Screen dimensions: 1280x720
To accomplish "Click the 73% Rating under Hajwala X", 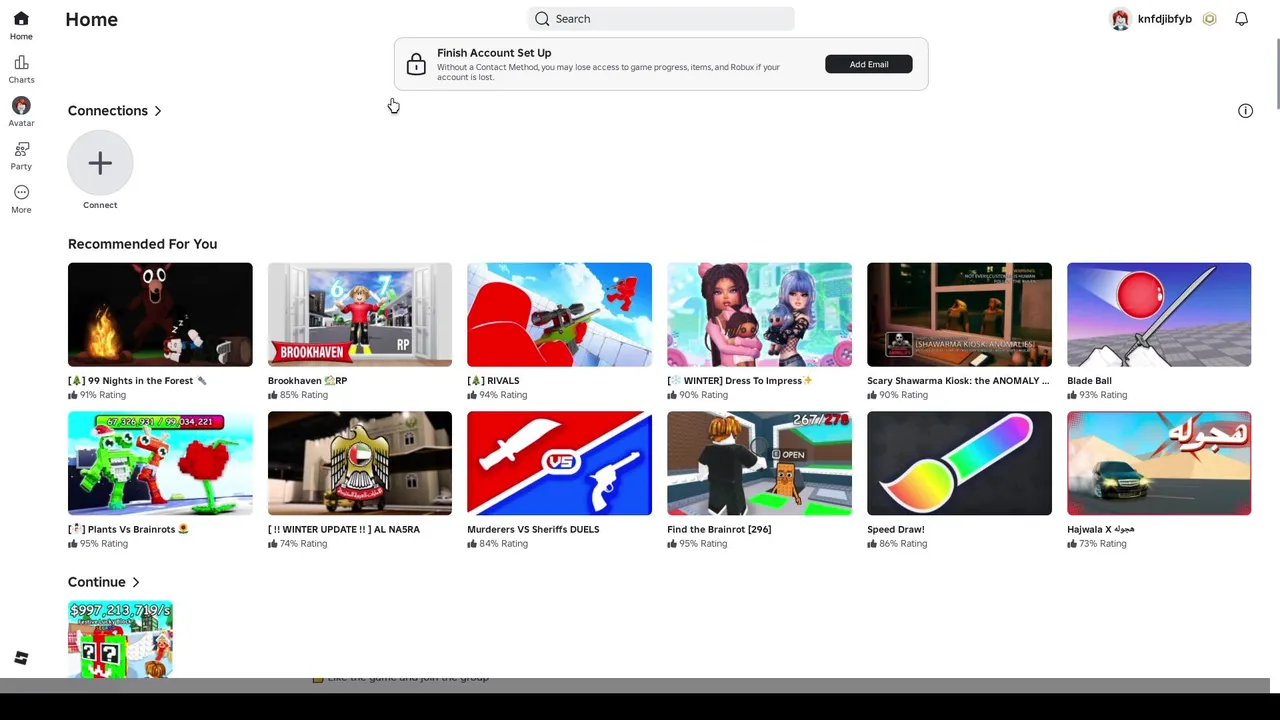I will (1097, 544).
